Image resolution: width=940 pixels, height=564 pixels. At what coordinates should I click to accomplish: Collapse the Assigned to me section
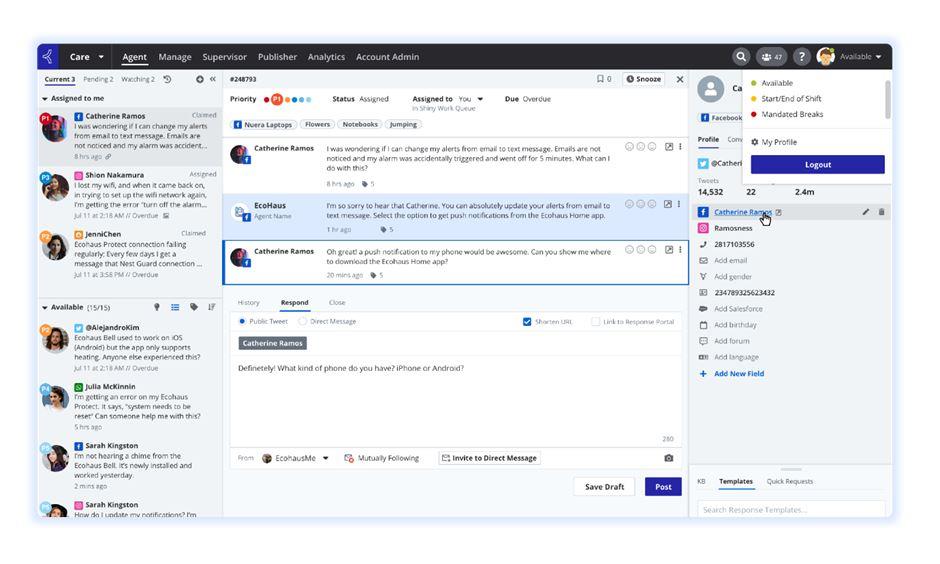45,99
